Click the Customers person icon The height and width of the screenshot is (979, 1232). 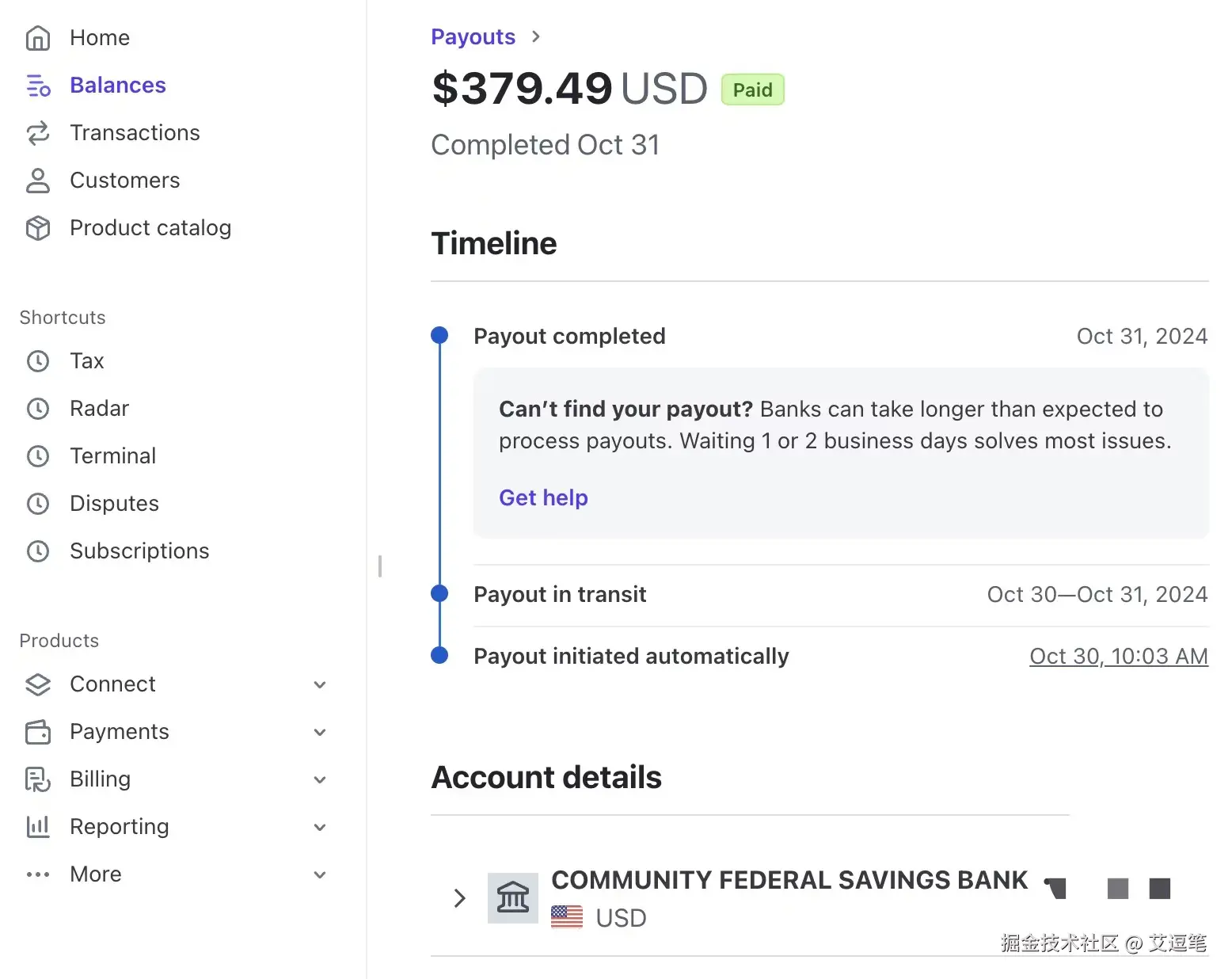tap(38, 181)
